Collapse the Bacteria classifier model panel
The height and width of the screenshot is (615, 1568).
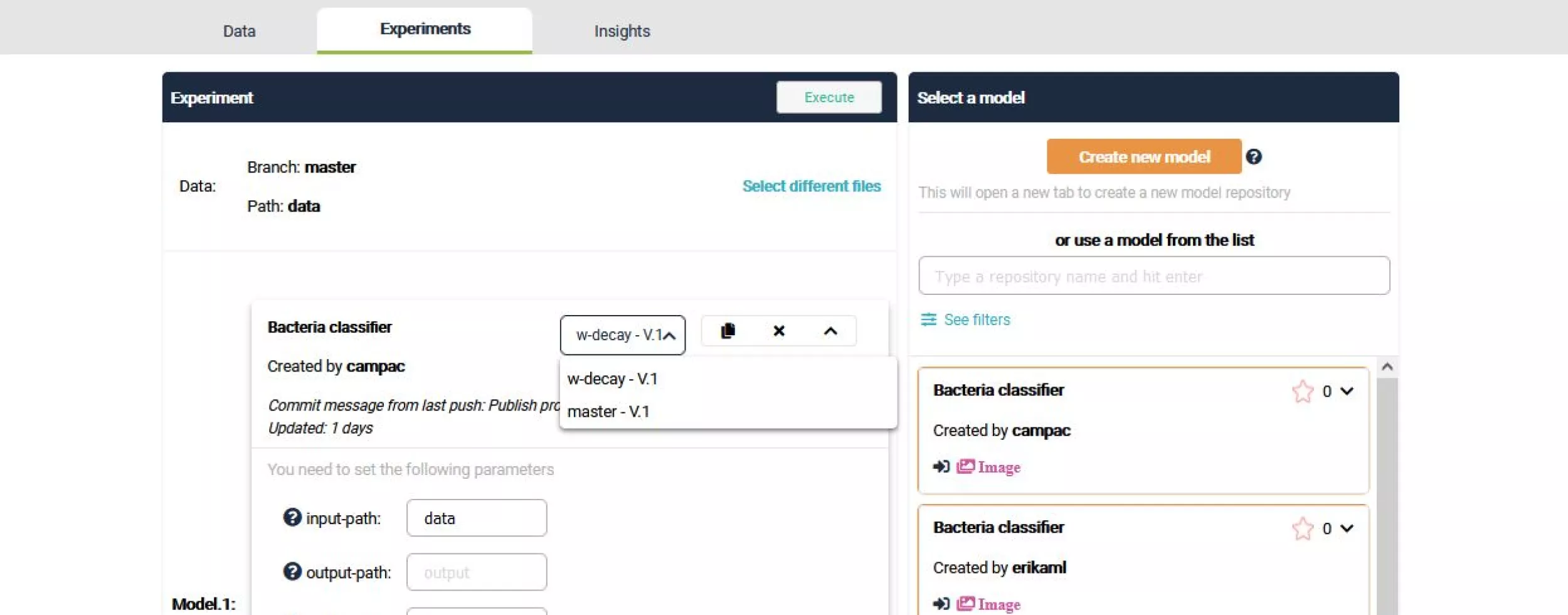coord(830,331)
